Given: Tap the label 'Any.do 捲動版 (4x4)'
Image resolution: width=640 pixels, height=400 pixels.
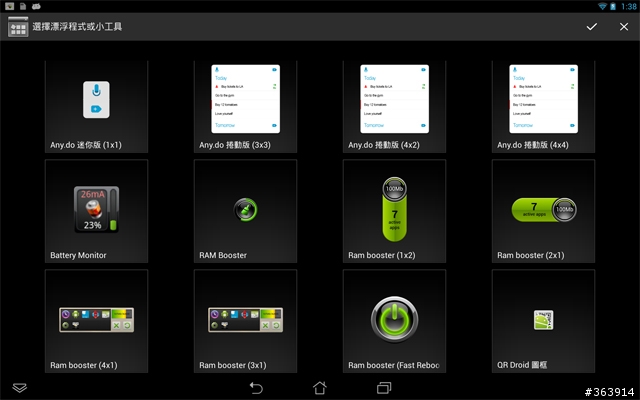Looking at the screenshot, I should click(x=533, y=145).
